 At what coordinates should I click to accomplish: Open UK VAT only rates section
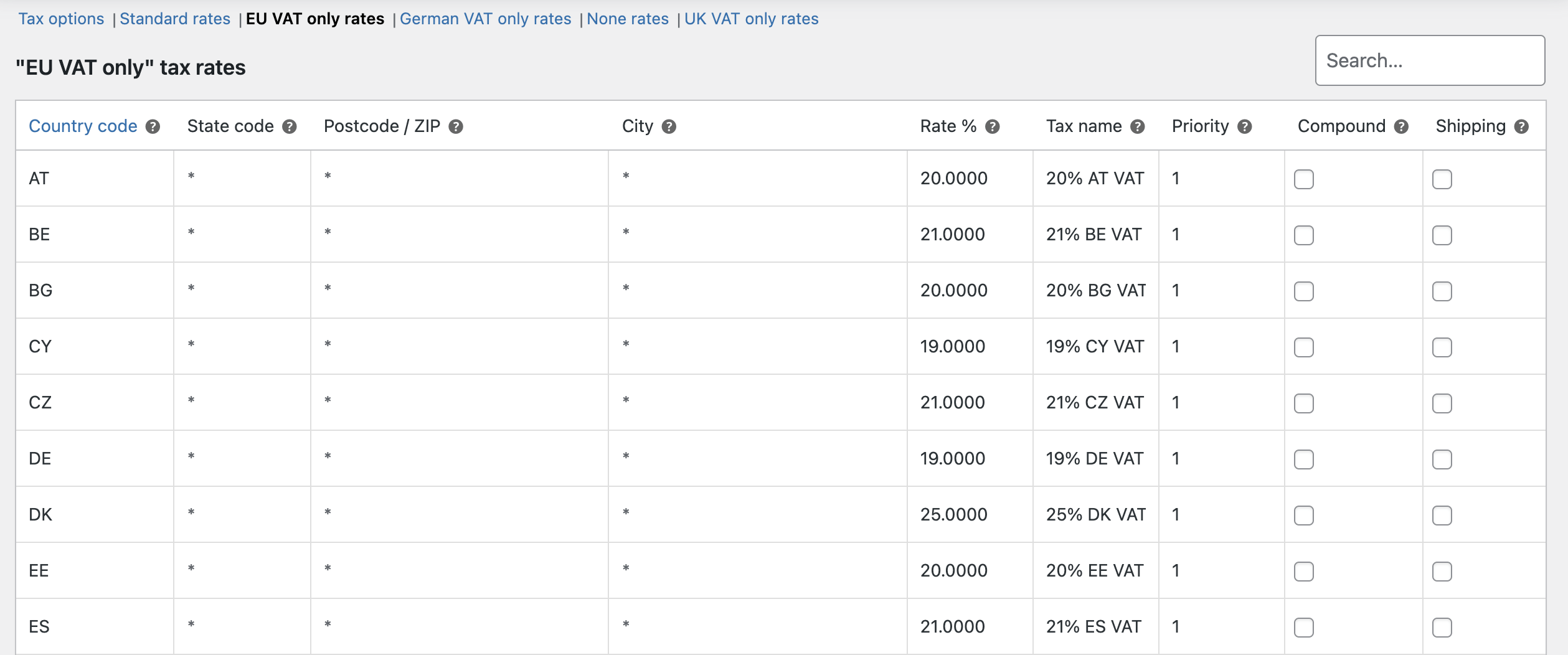point(751,19)
